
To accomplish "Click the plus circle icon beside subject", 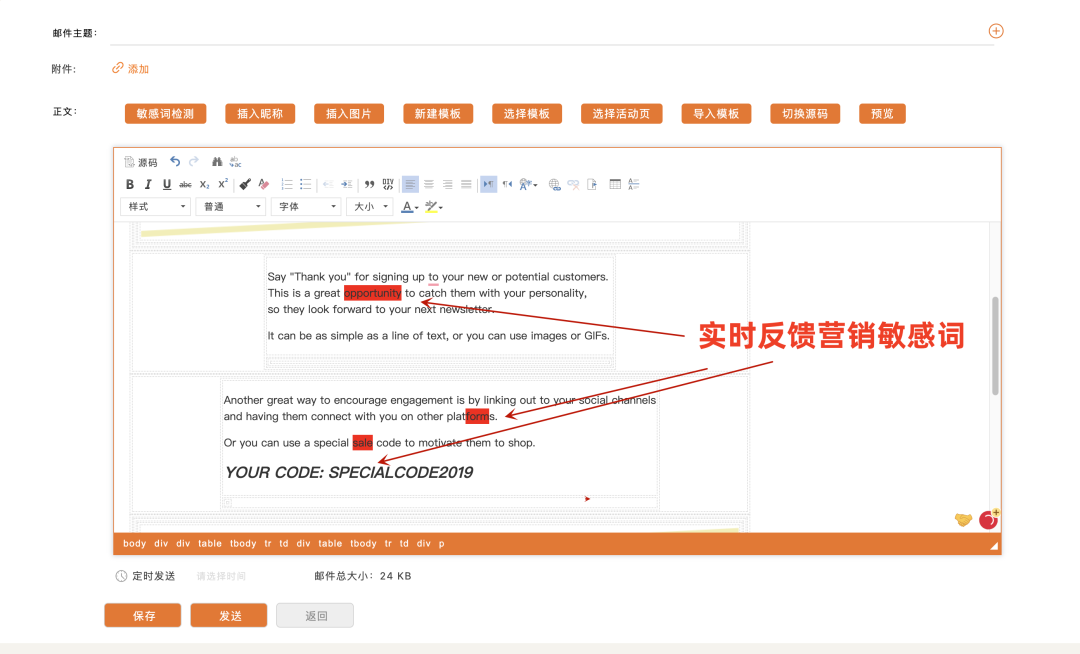I will pos(996,31).
